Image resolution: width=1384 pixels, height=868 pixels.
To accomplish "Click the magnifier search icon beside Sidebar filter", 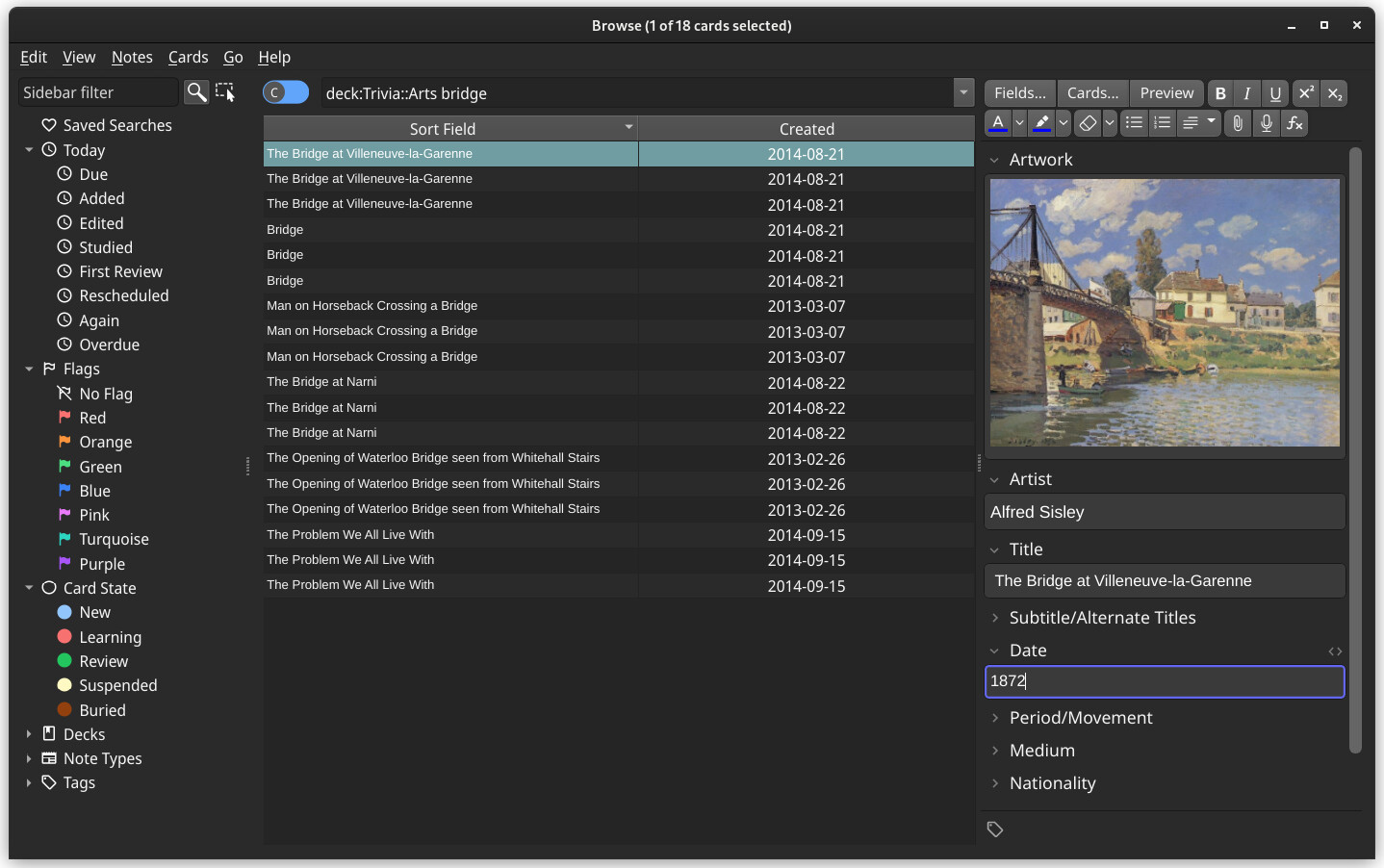I will click(196, 92).
